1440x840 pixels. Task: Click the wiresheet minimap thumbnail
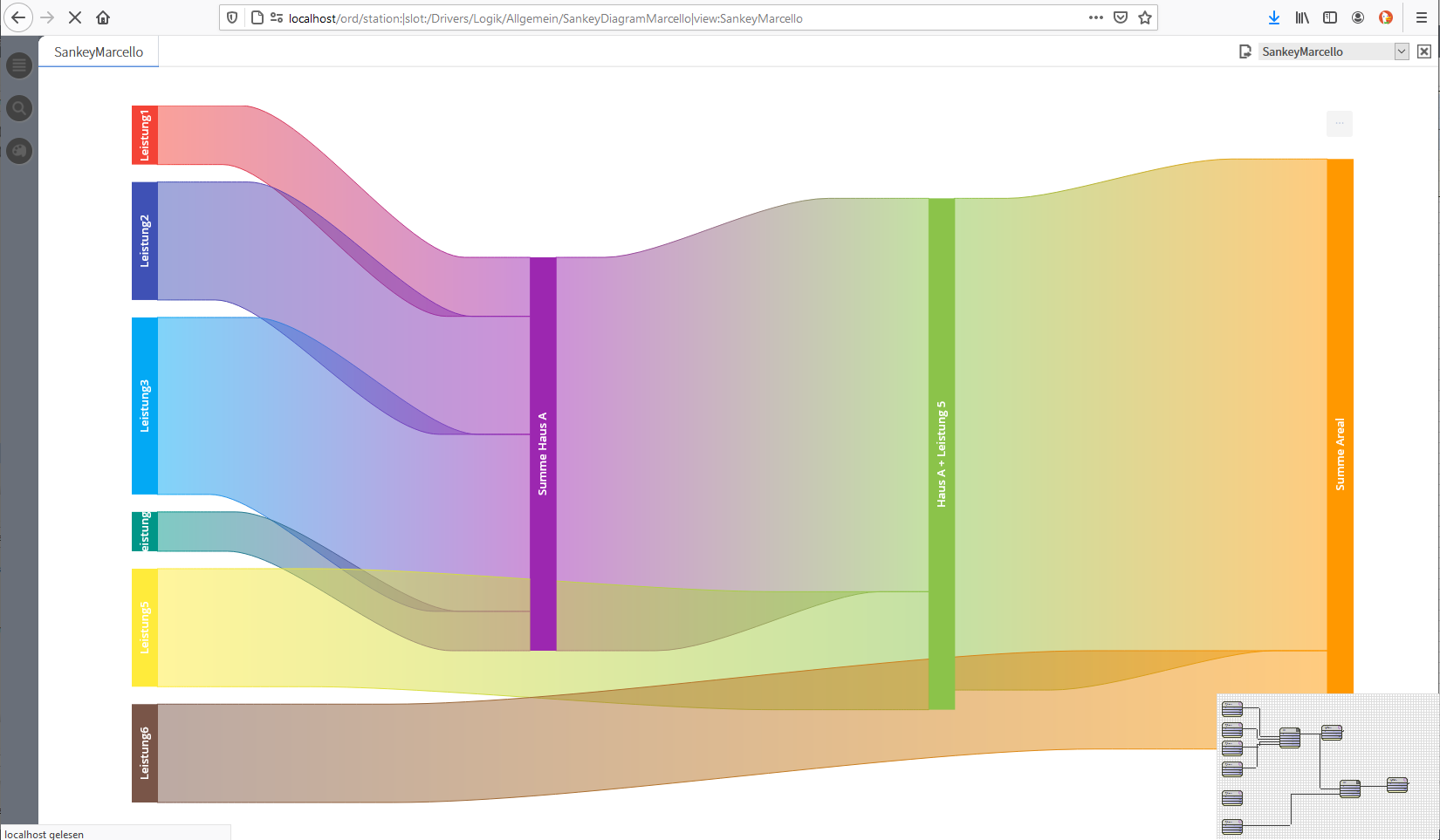tap(1327, 767)
